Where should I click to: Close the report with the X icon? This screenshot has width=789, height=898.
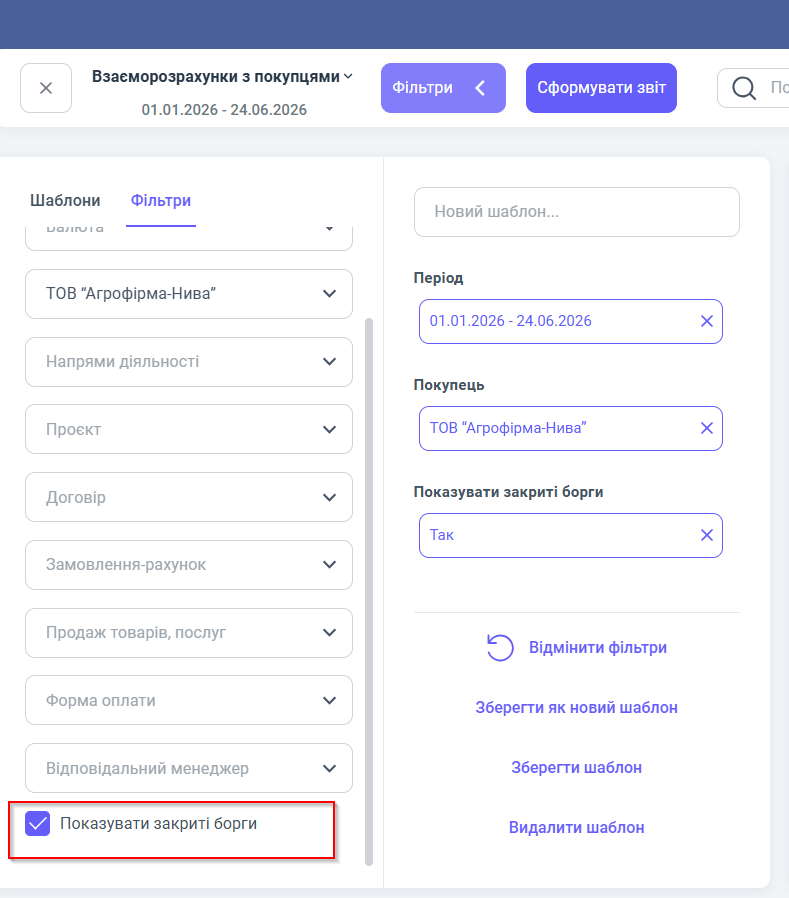46,88
